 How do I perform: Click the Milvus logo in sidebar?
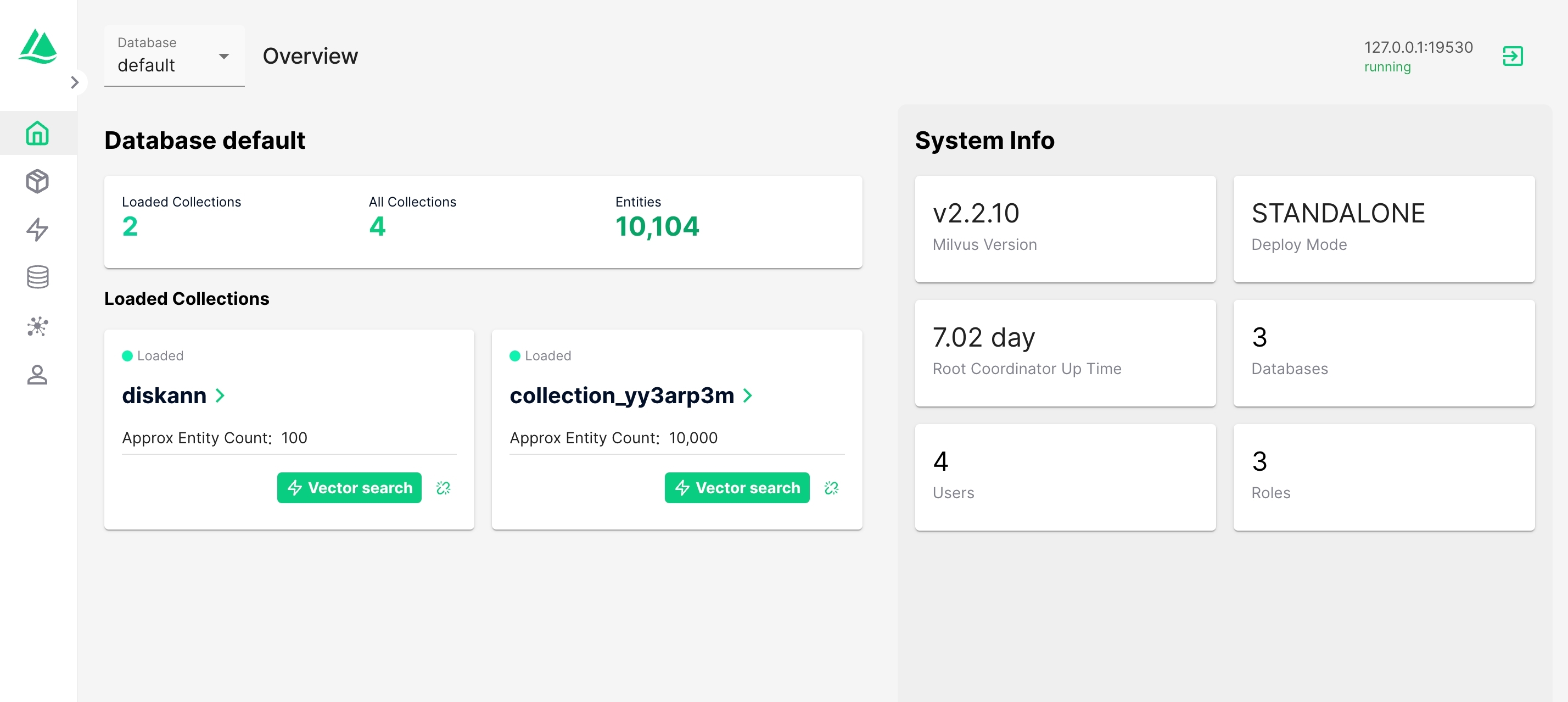point(38,46)
